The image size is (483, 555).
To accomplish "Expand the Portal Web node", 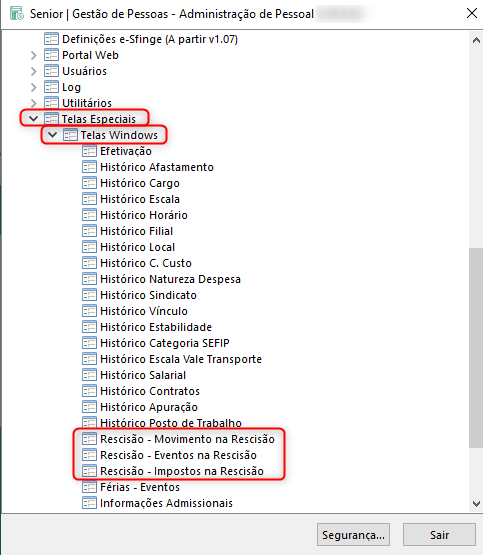I will 34,55.
